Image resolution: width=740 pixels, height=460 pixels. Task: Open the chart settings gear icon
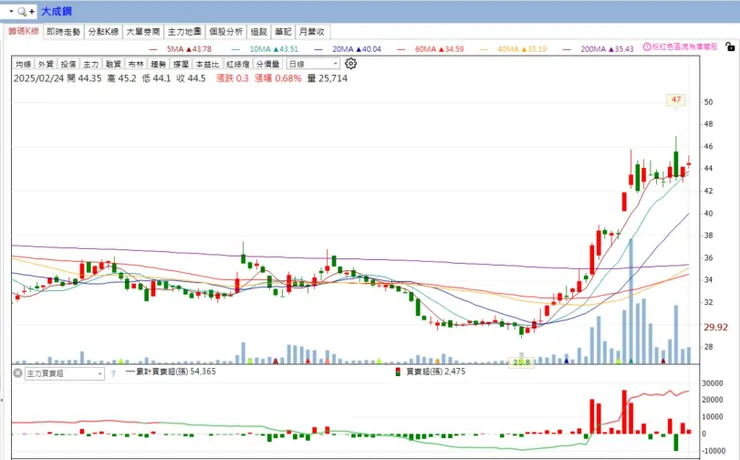point(351,63)
